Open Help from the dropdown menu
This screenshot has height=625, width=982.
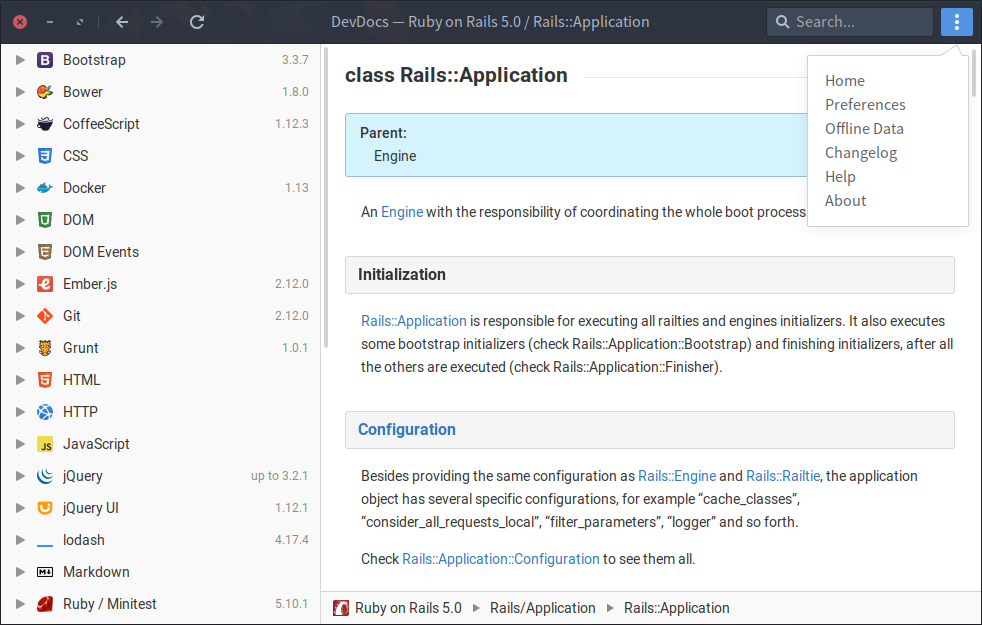[840, 177]
